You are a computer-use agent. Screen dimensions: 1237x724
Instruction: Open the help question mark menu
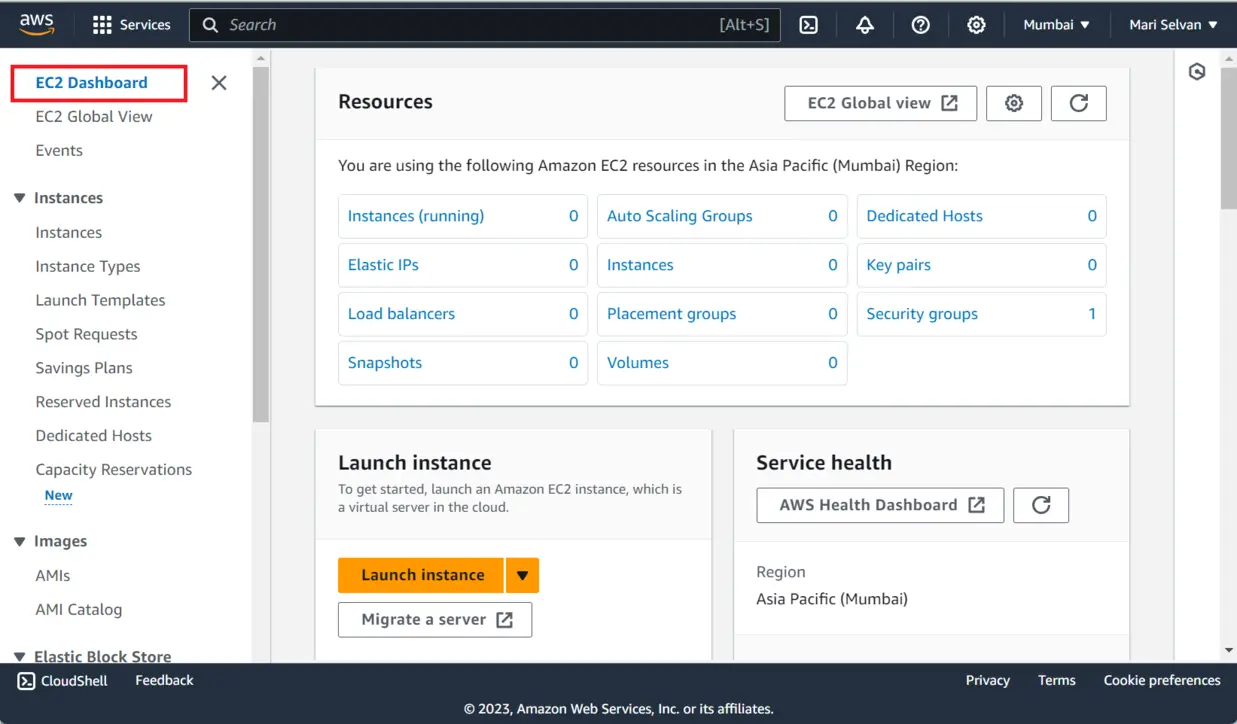(921, 25)
